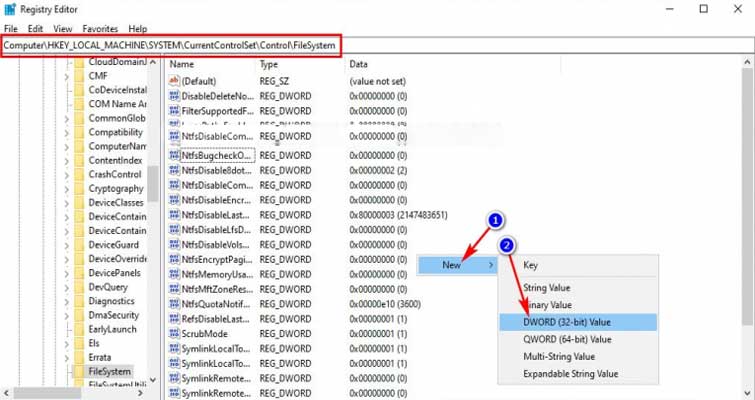
Task: Expand the CMF tree node chevron
Action: pyautogui.click(x=67, y=76)
